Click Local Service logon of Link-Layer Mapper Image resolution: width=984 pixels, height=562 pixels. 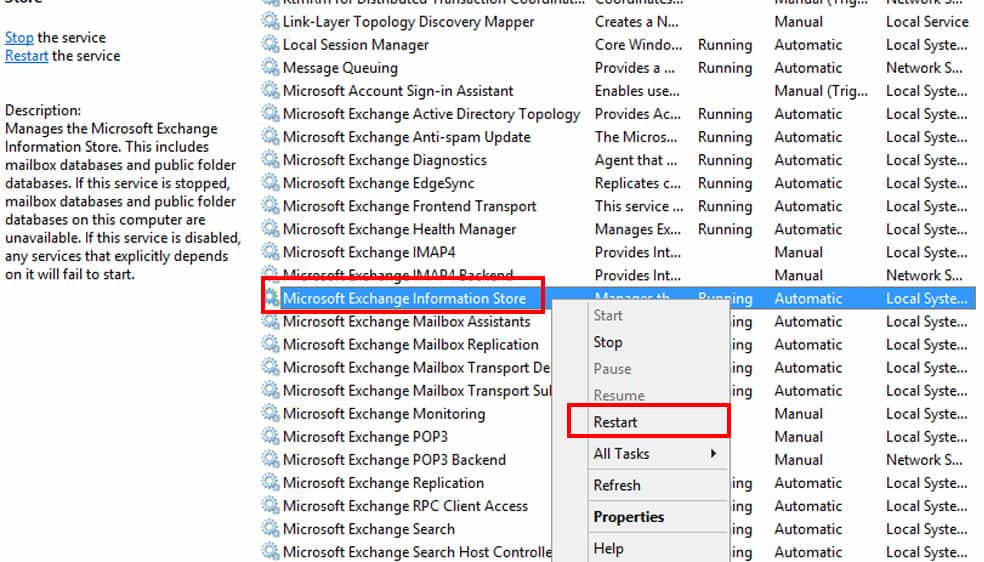(x=927, y=21)
